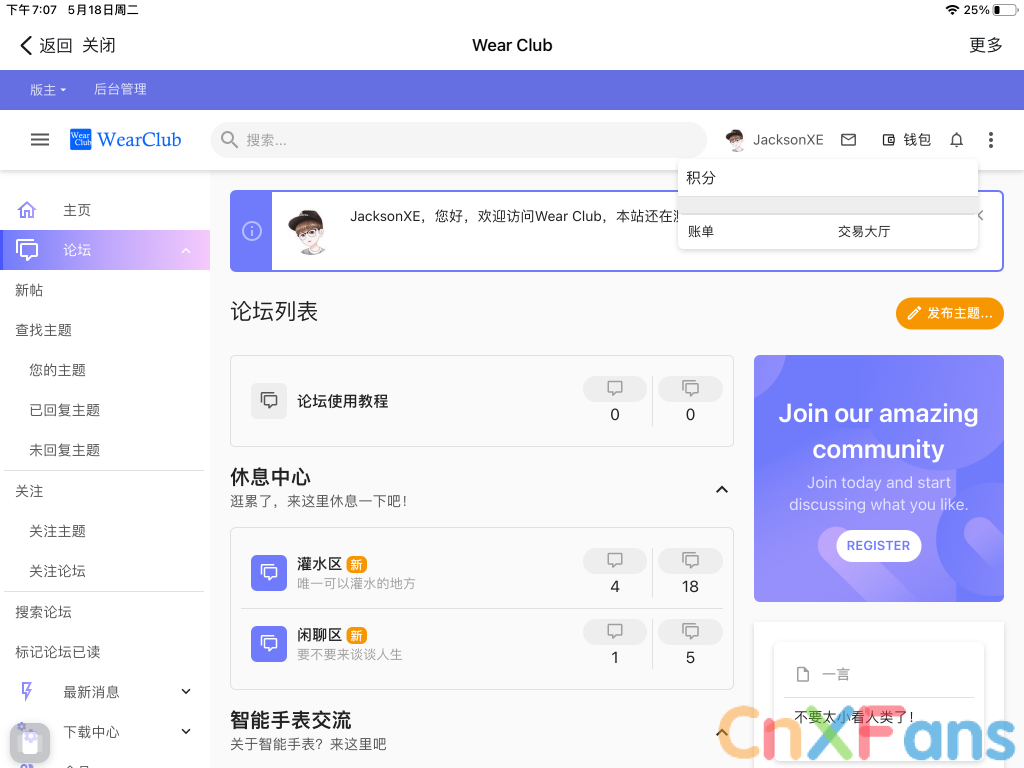The width and height of the screenshot is (1024, 768).
Task: Click the 返回 back button
Action: [x=46, y=45]
